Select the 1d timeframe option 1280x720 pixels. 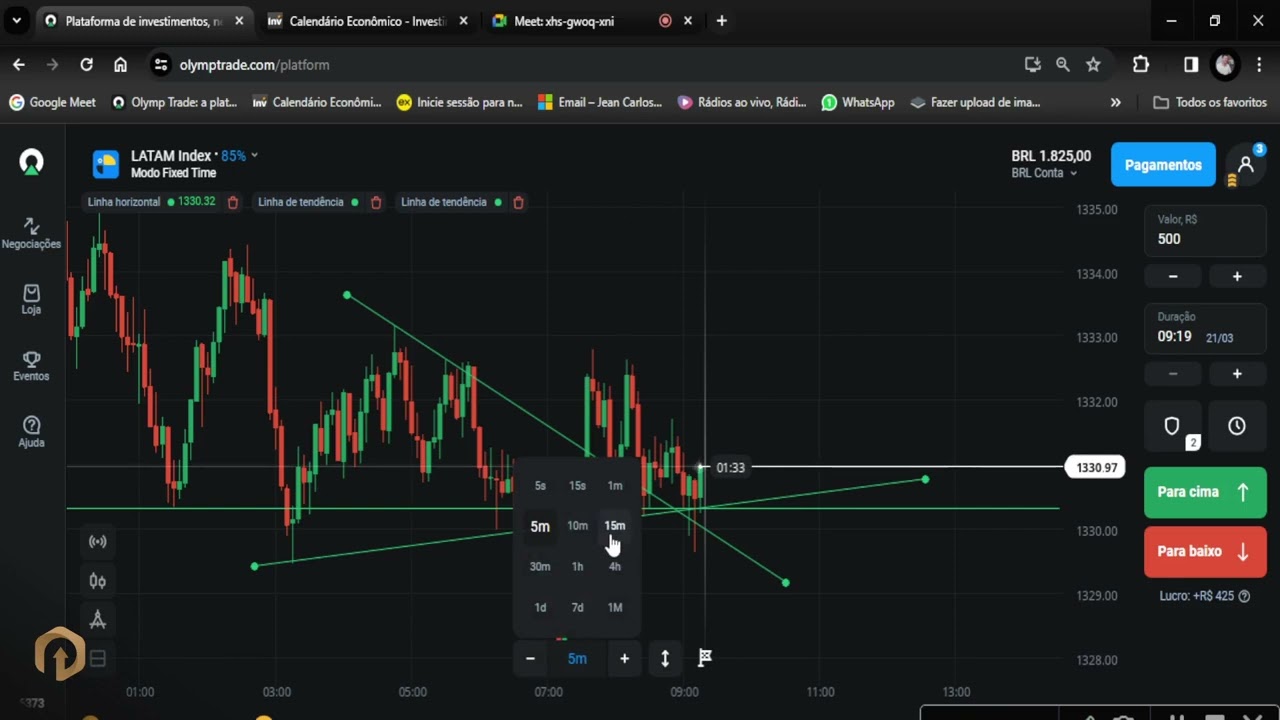point(540,608)
